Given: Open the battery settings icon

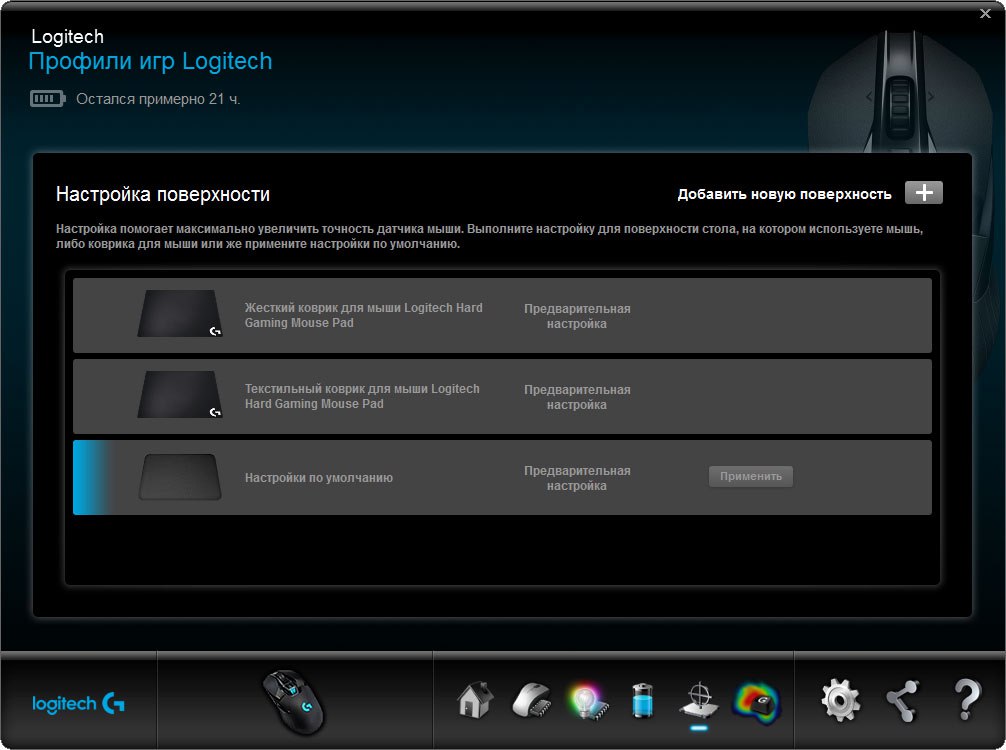Looking at the screenshot, I should click(x=642, y=700).
